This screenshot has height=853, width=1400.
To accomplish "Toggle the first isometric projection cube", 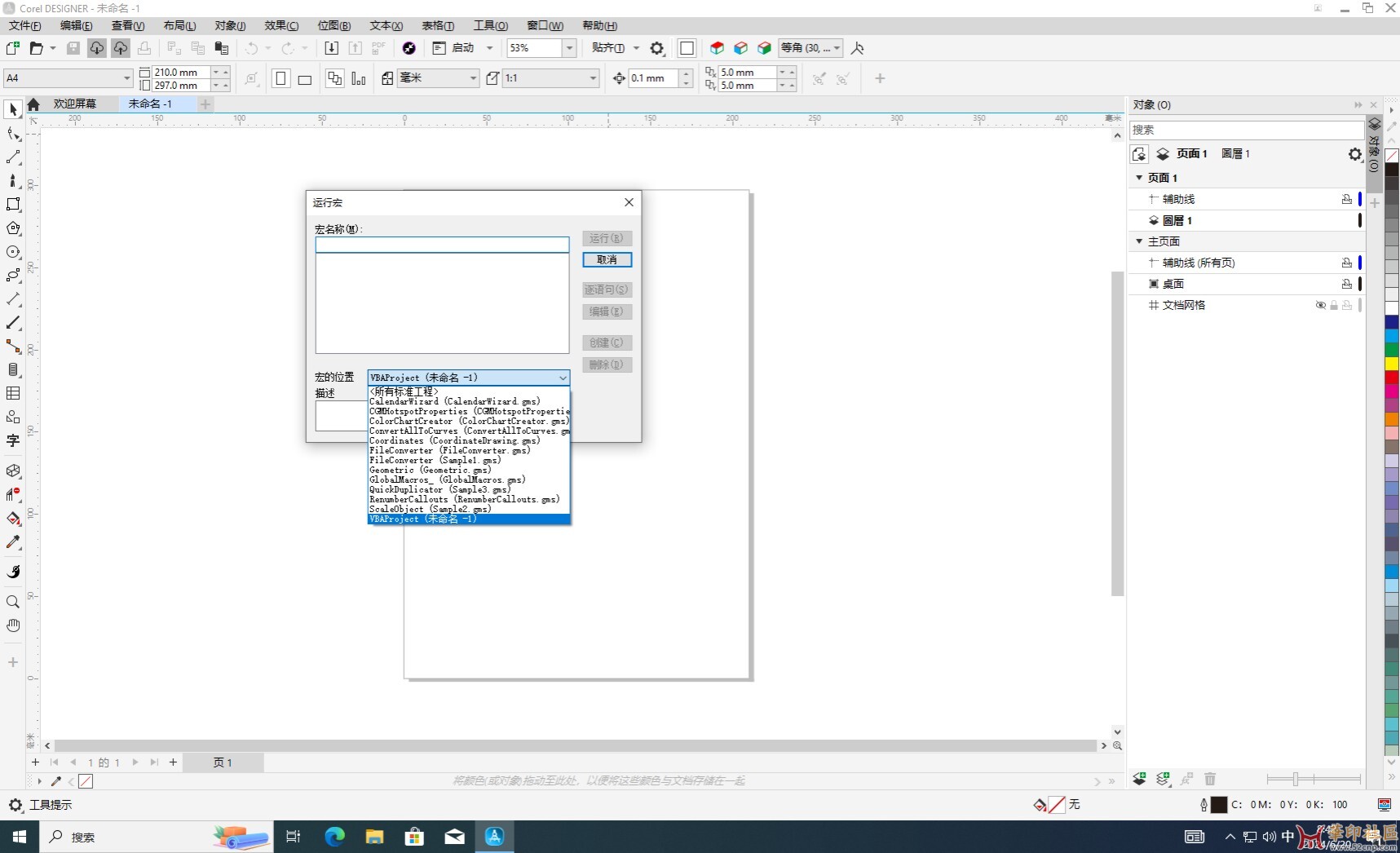I will (717, 48).
